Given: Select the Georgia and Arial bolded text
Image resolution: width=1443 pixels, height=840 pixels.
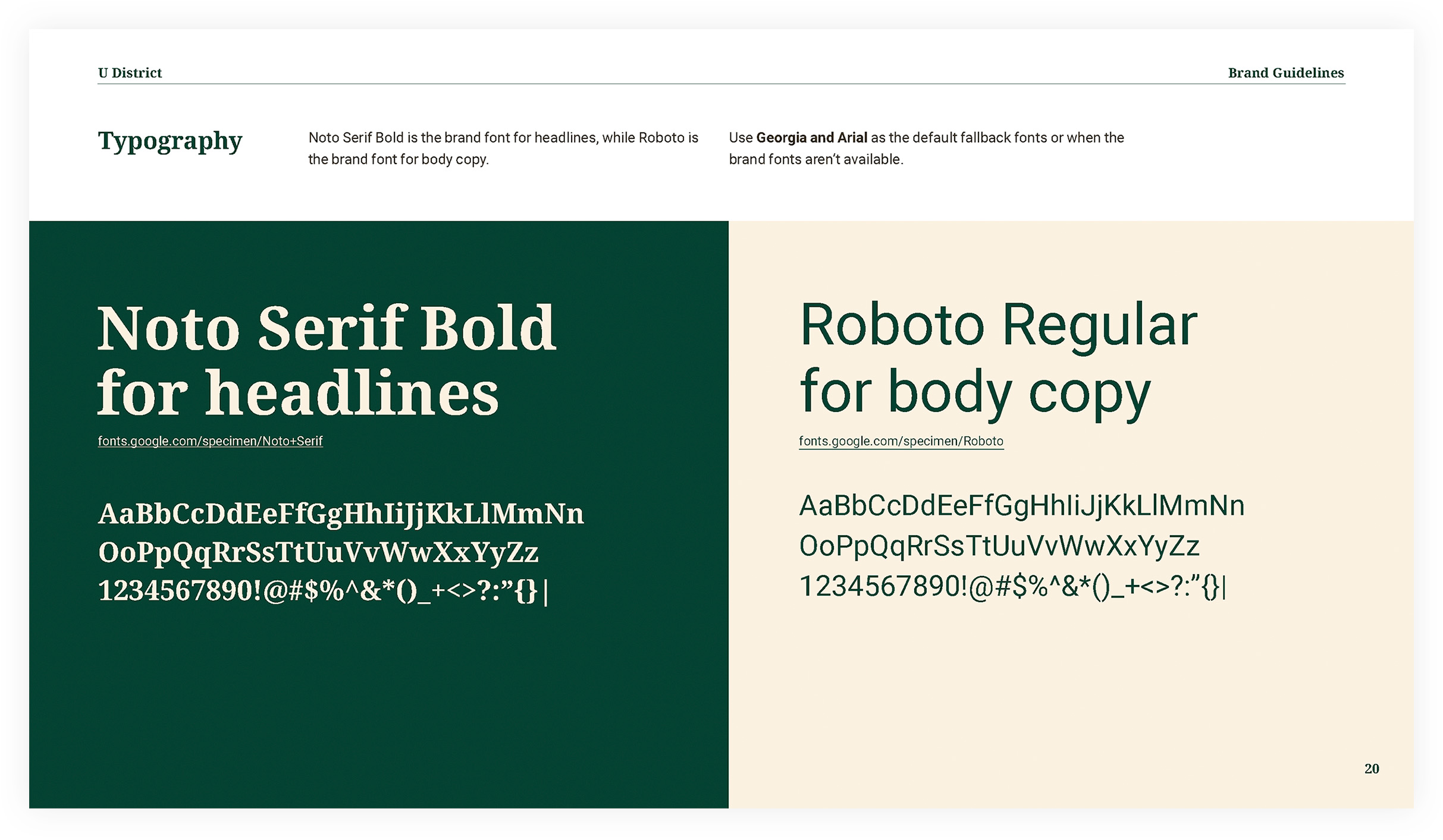Looking at the screenshot, I should point(812,137).
